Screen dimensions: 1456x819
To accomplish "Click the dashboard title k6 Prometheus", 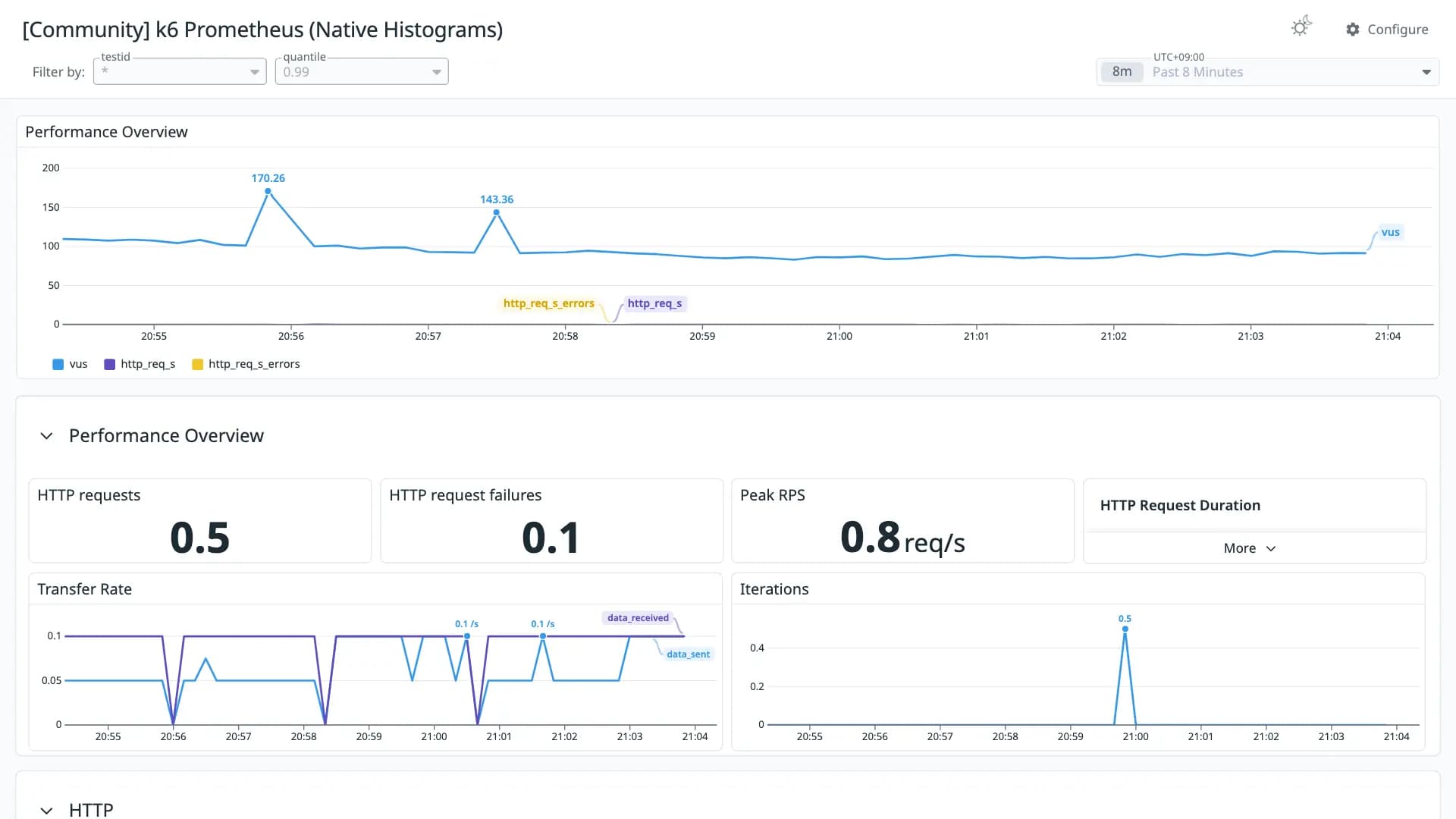I will click(262, 30).
